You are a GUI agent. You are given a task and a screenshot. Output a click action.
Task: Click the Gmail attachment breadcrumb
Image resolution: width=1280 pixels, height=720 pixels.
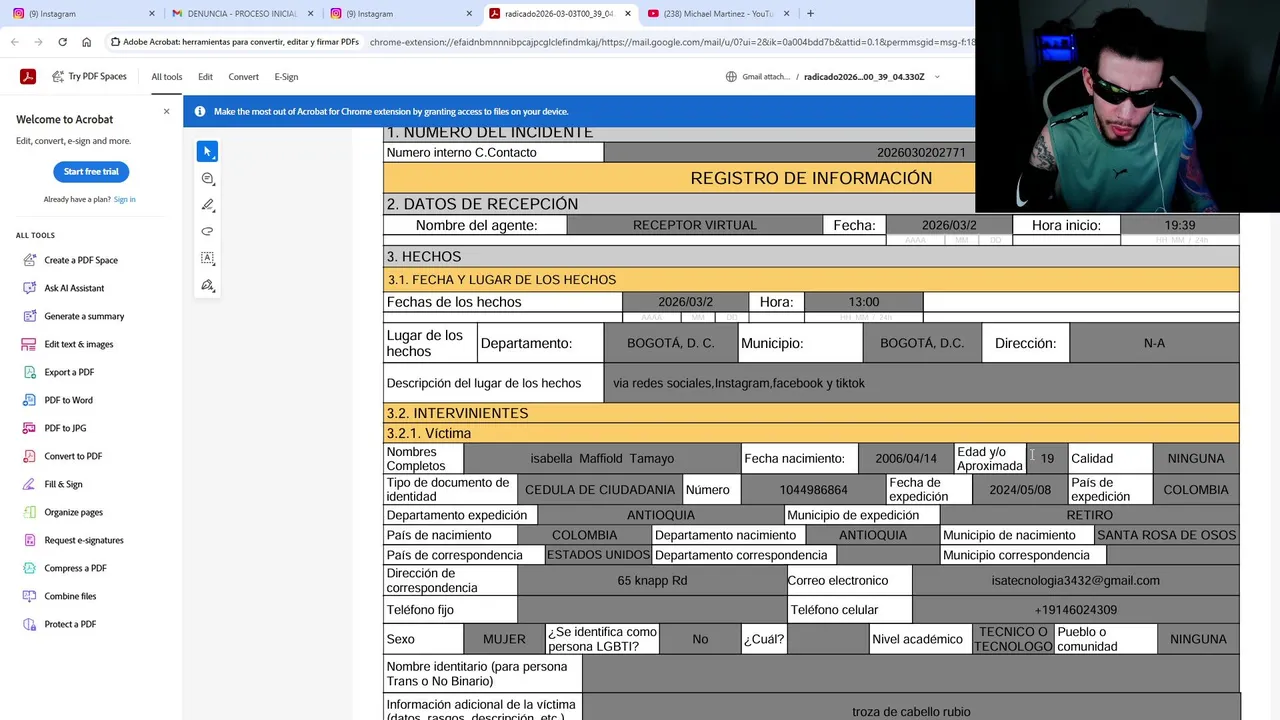pos(758,77)
